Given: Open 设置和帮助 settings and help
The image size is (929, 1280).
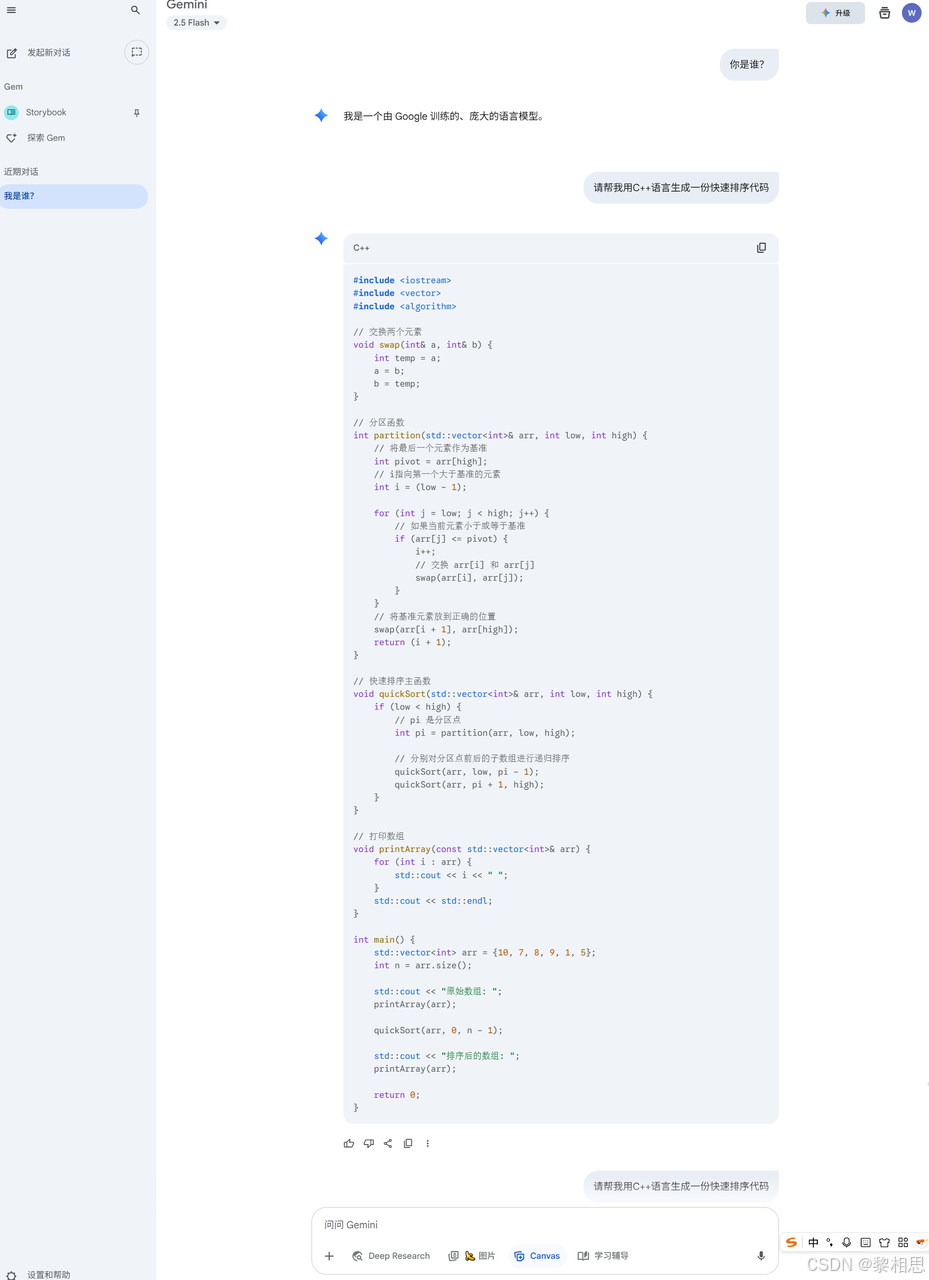Looking at the screenshot, I should tap(38, 1274).
